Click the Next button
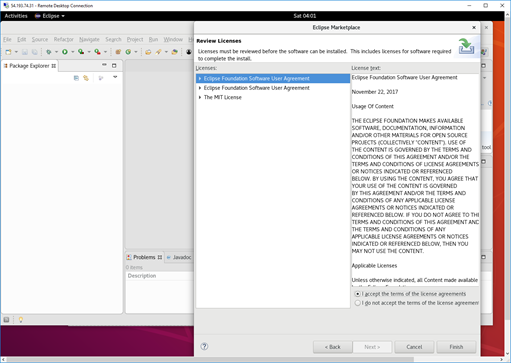Viewport: 511px width, 363px height. point(372,347)
